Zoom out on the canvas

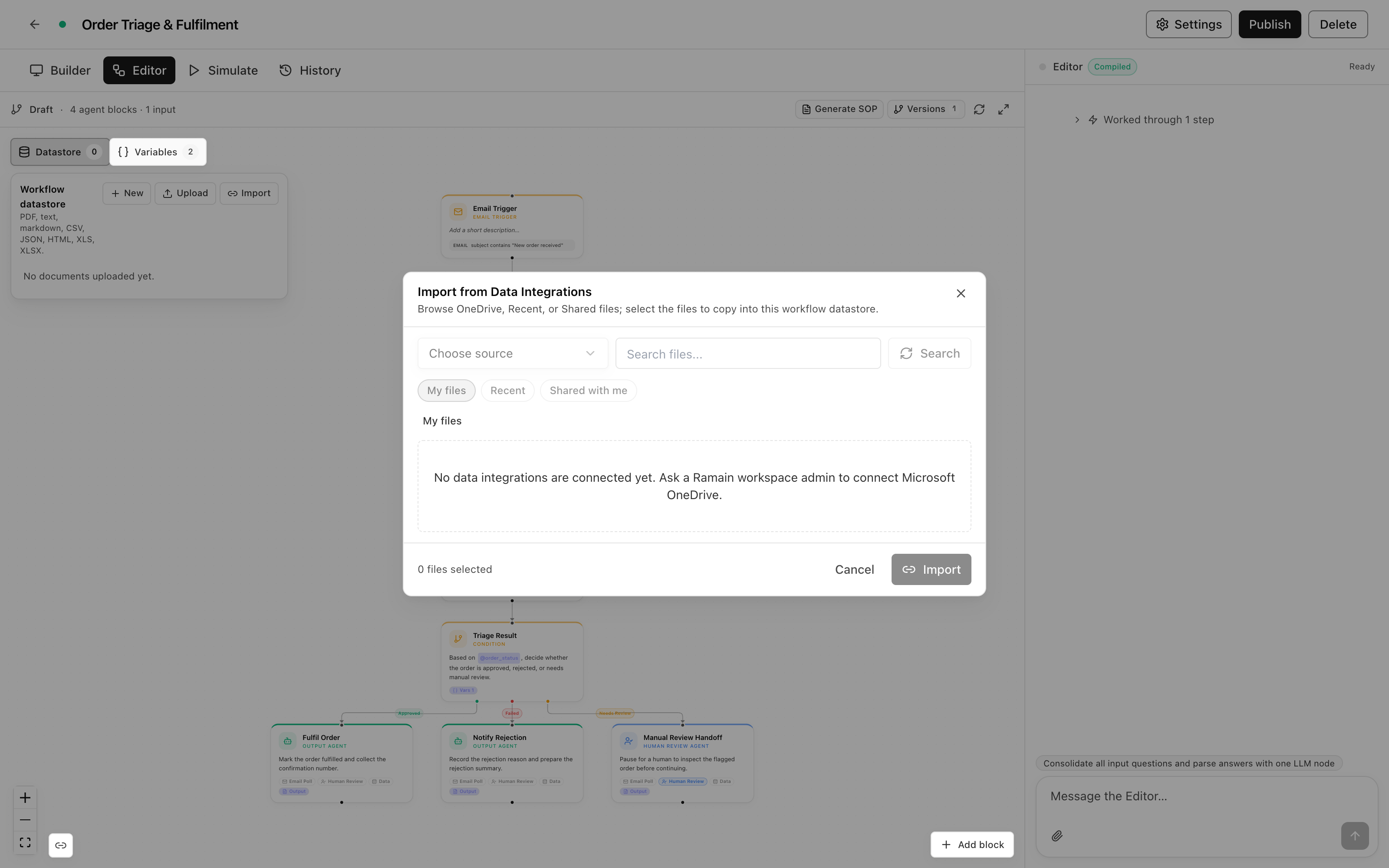pos(25,820)
